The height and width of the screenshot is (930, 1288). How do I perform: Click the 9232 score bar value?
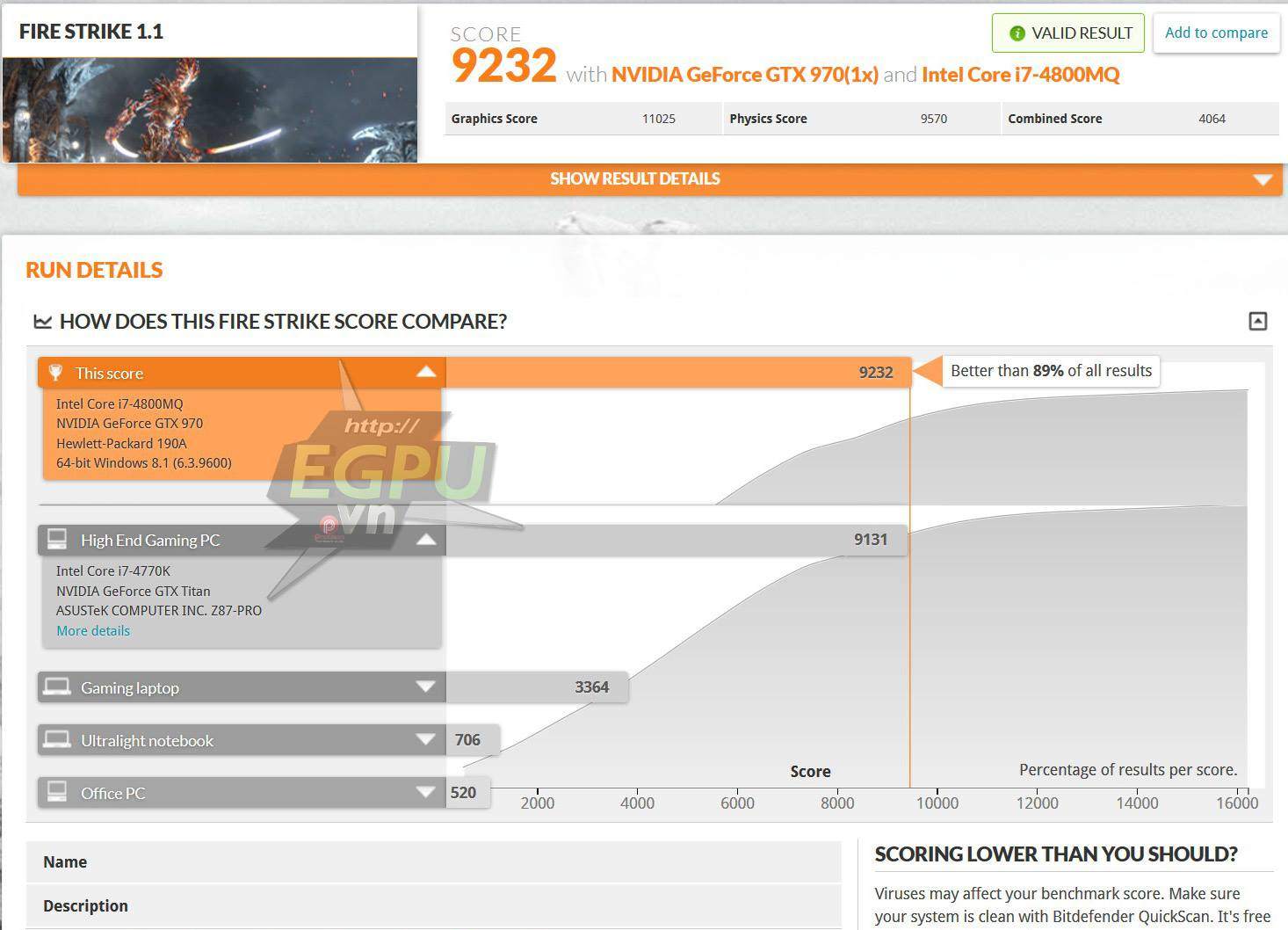(x=876, y=373)
